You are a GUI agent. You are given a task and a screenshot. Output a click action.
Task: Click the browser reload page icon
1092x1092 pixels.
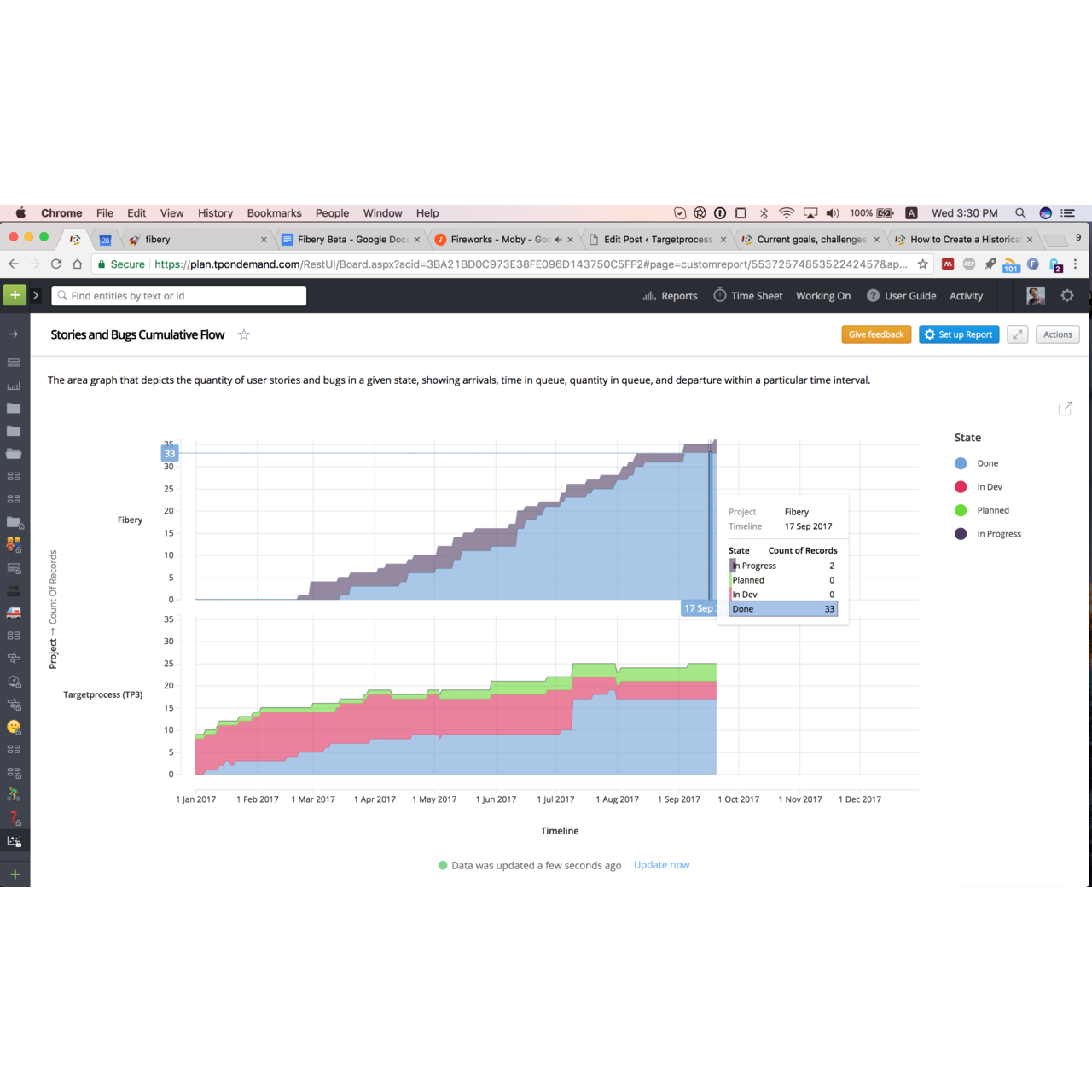56,264
